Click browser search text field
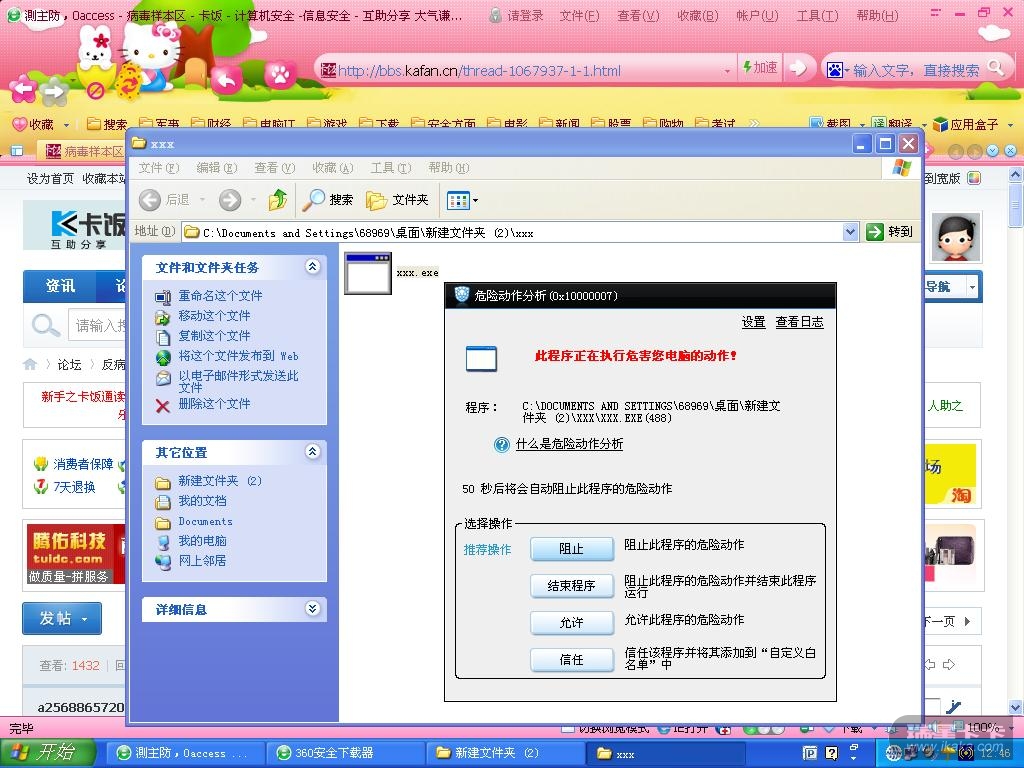 click(916, 70)
